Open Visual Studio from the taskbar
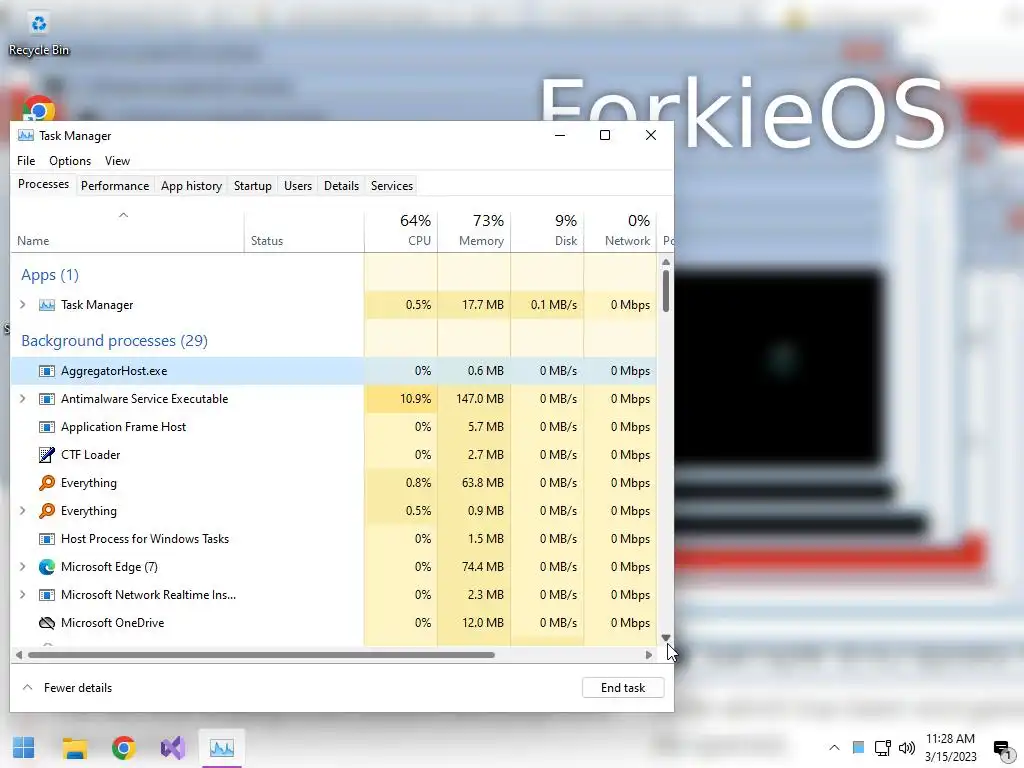The height and width of the screenshot is (768, 1024). (x=172, y=748)
